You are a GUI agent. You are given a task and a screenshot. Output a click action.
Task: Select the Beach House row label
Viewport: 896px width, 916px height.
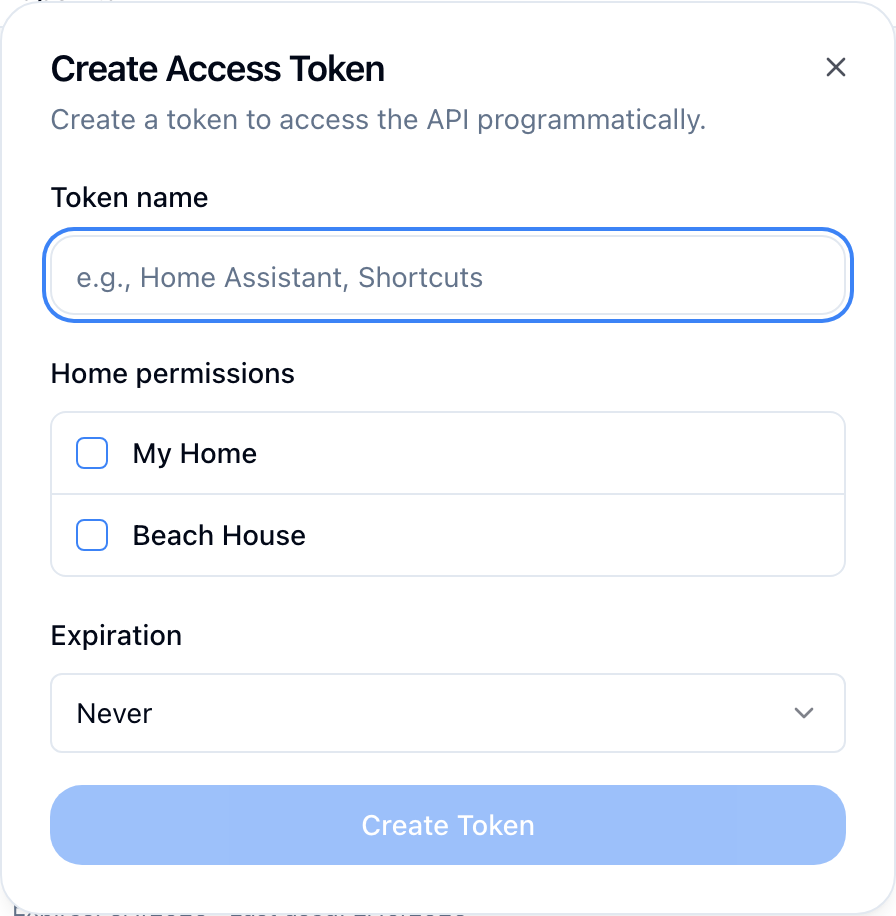click(x=218, y=535)
